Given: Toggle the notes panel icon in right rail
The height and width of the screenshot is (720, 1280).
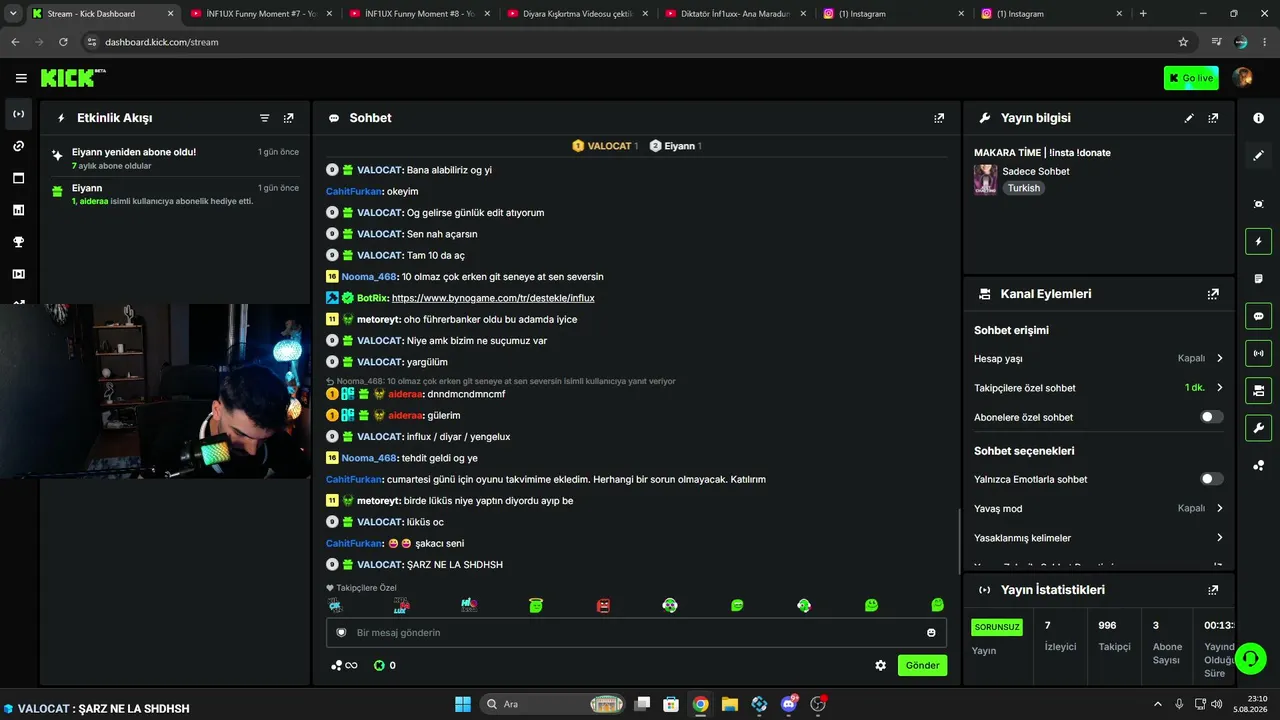Looking at the screenshot, I should click(x=1258, y=278).
